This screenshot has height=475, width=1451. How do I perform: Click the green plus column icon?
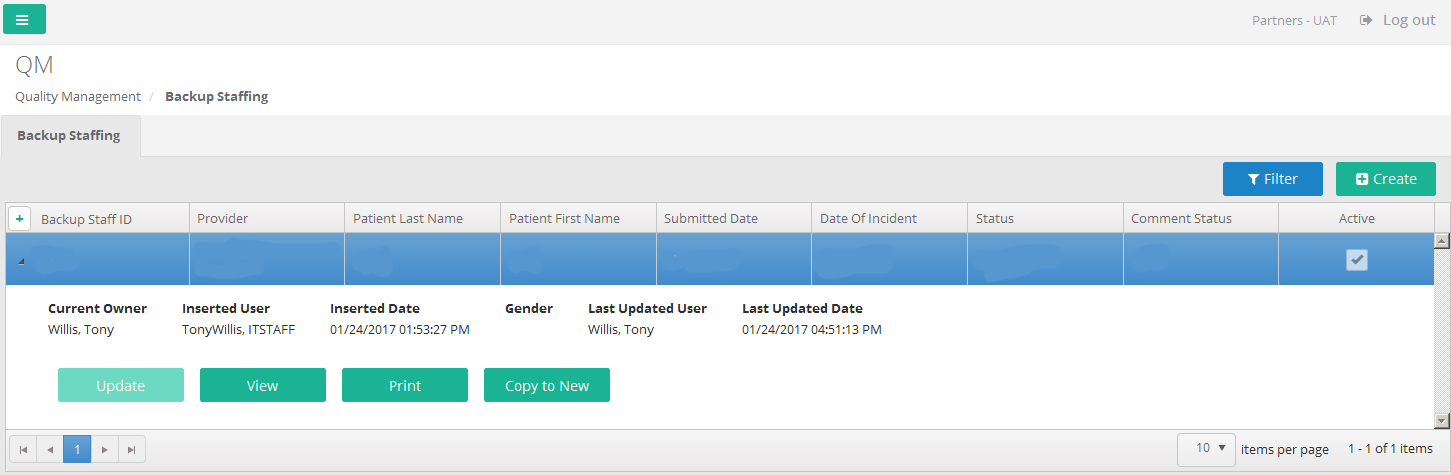[19, 218]
